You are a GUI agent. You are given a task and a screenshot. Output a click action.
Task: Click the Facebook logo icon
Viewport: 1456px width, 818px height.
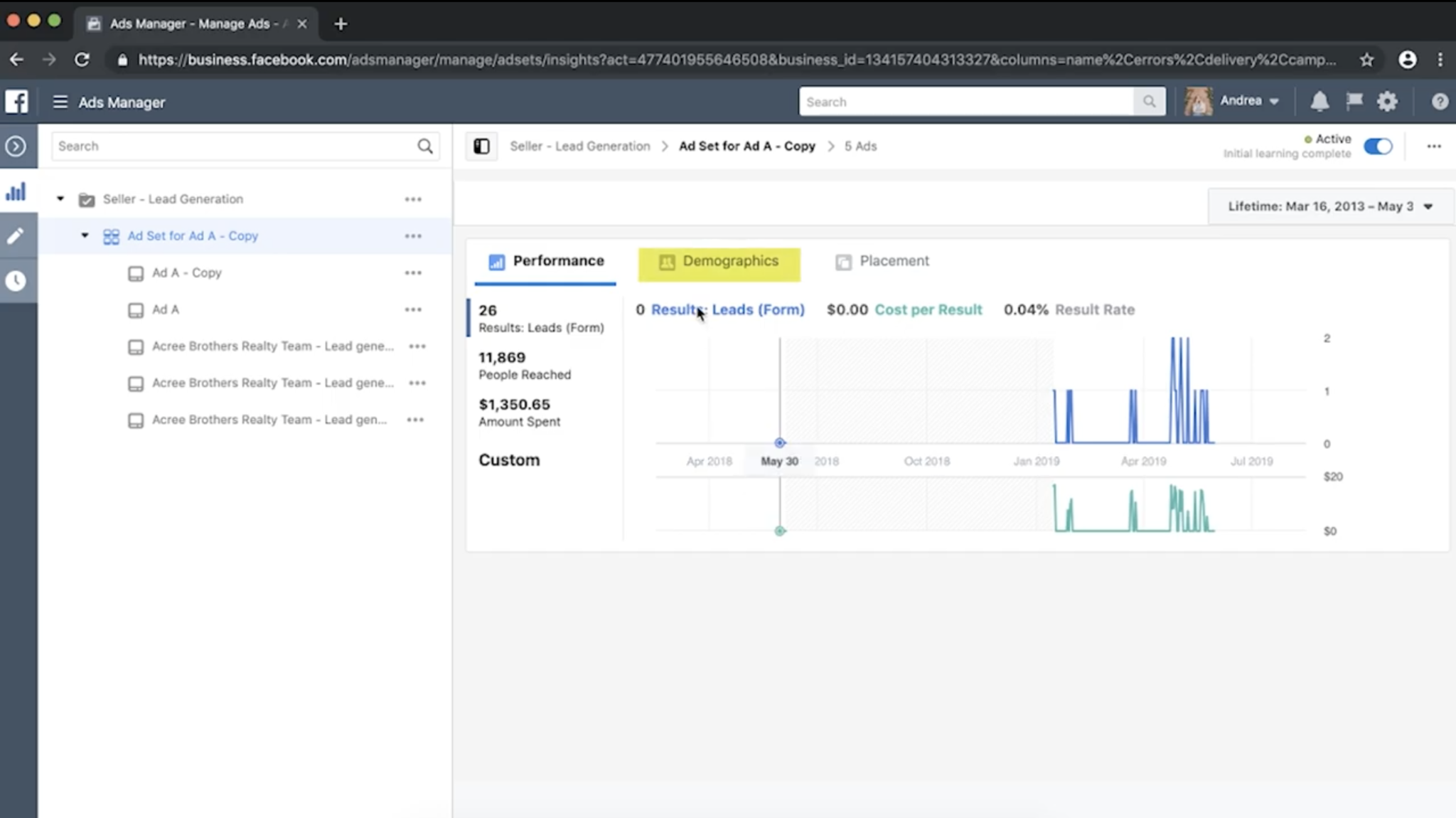16,101
